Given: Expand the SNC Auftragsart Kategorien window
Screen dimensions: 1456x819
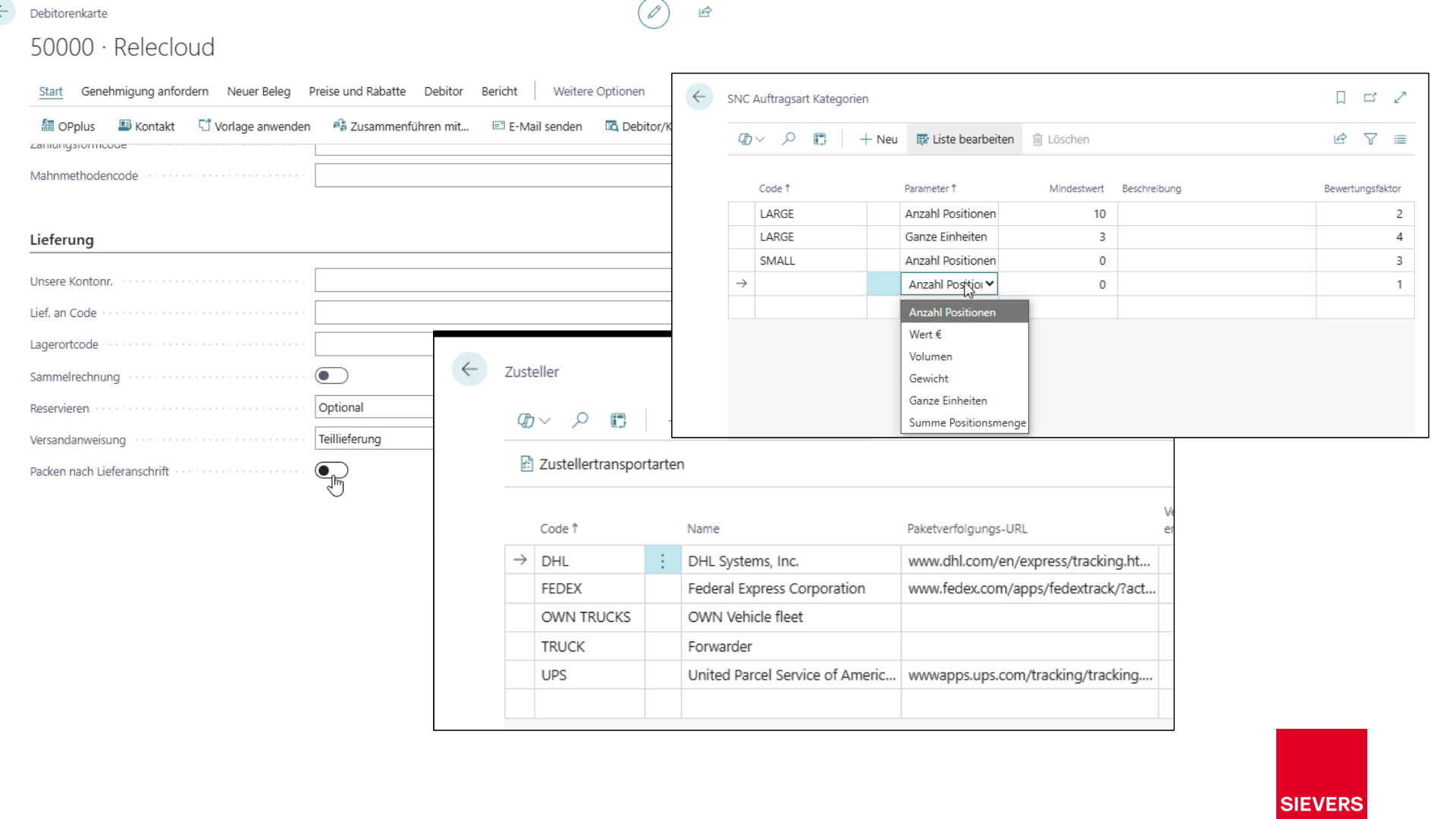Looking at the screenshot, I should pos(1401,98).
